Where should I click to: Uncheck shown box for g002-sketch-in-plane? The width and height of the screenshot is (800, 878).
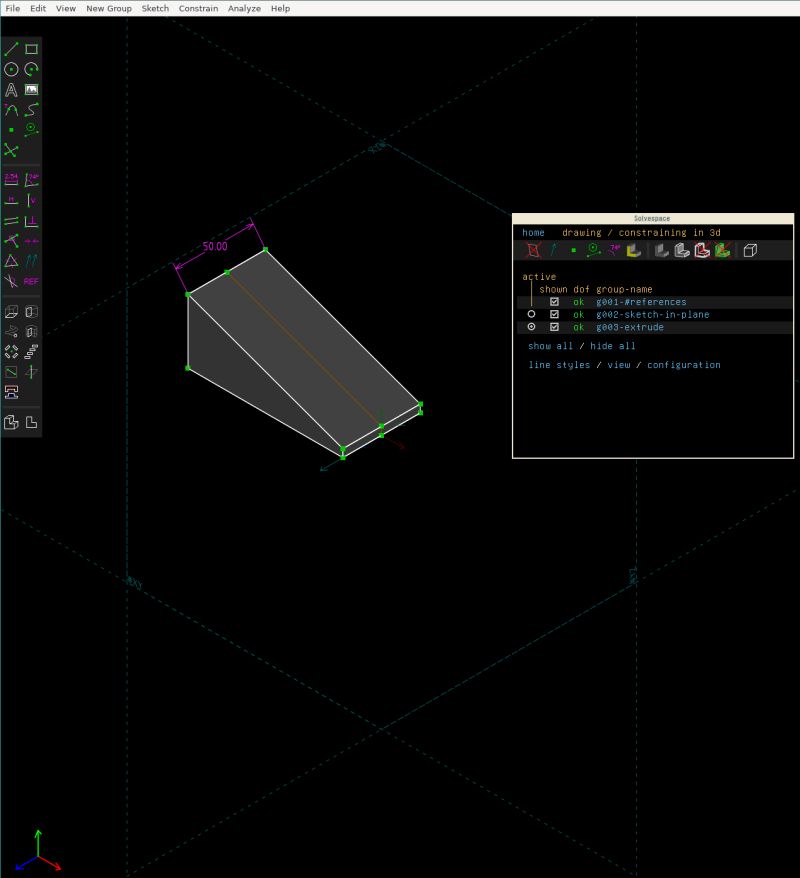click(554, 315)
